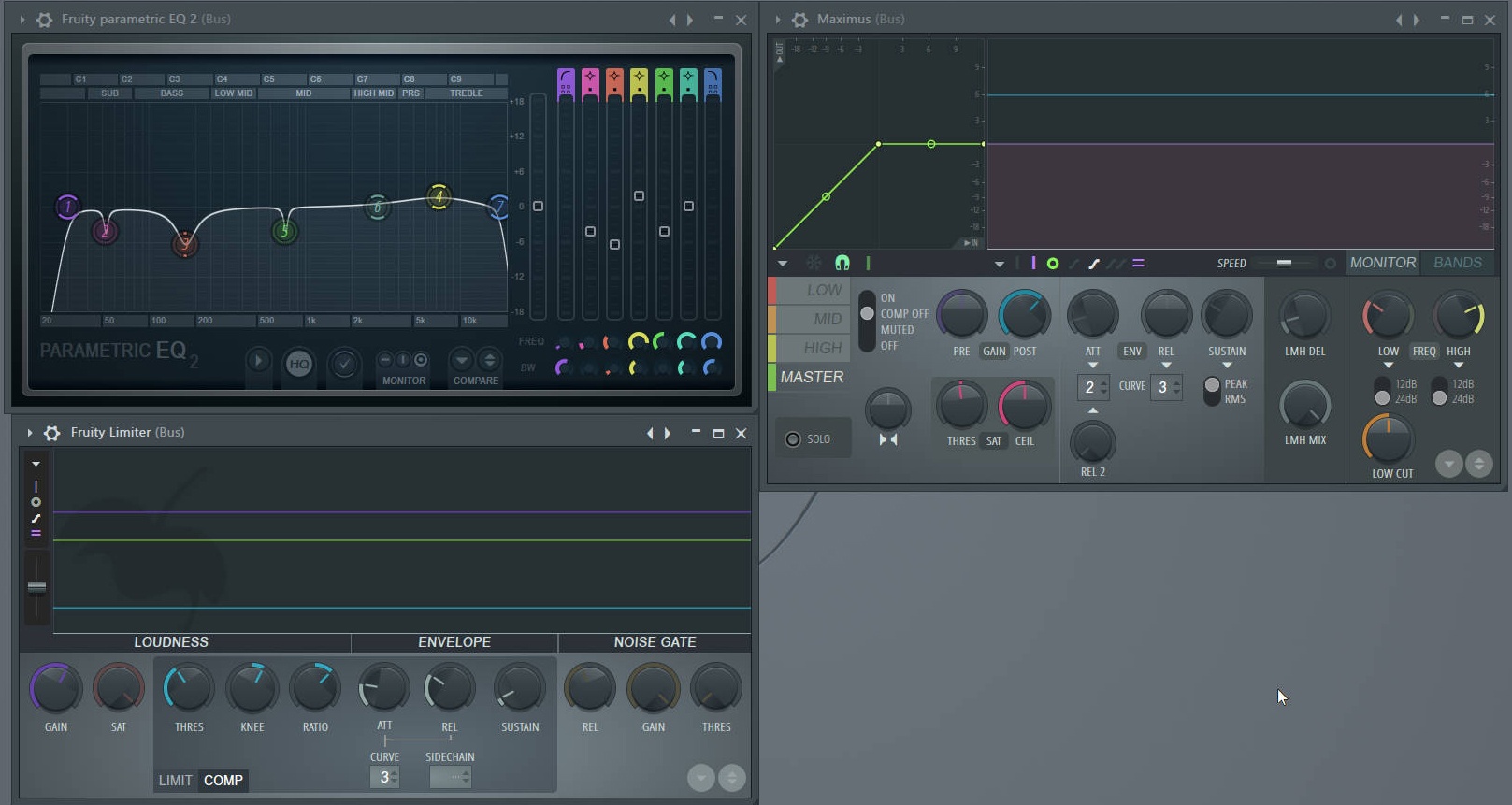Image resolution: width=1512 pixels, height=805 pixels.
Task: Select previous preset arrow in Maximus title bar
Action: pyautogui.click(x=1399, y=20)
